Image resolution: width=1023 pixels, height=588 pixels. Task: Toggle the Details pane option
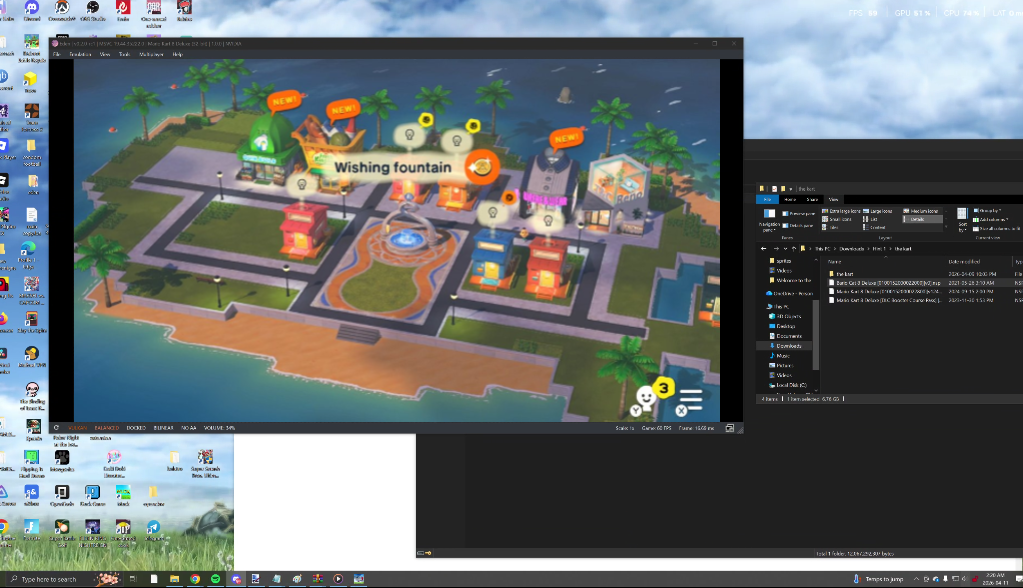click(798, 226)
